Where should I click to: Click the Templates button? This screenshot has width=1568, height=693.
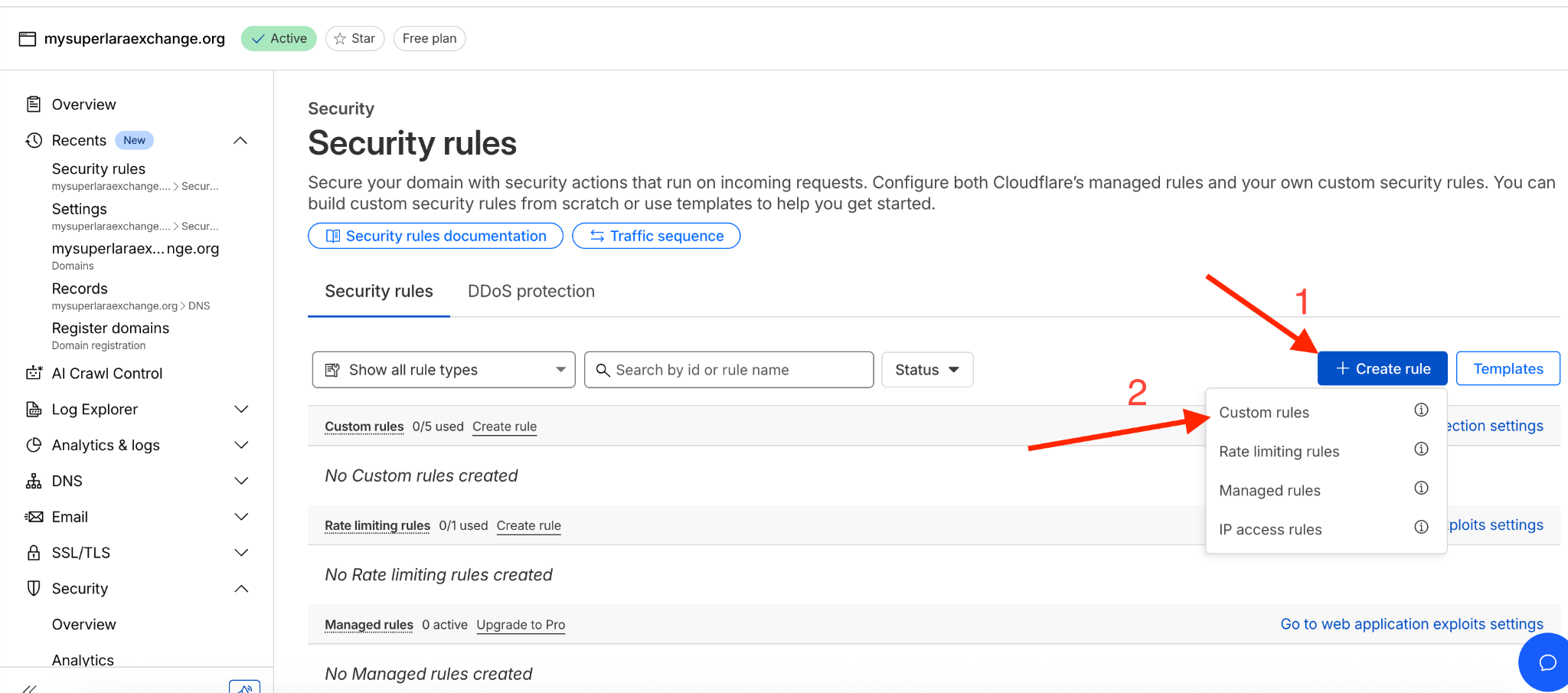click(1508, 368)
